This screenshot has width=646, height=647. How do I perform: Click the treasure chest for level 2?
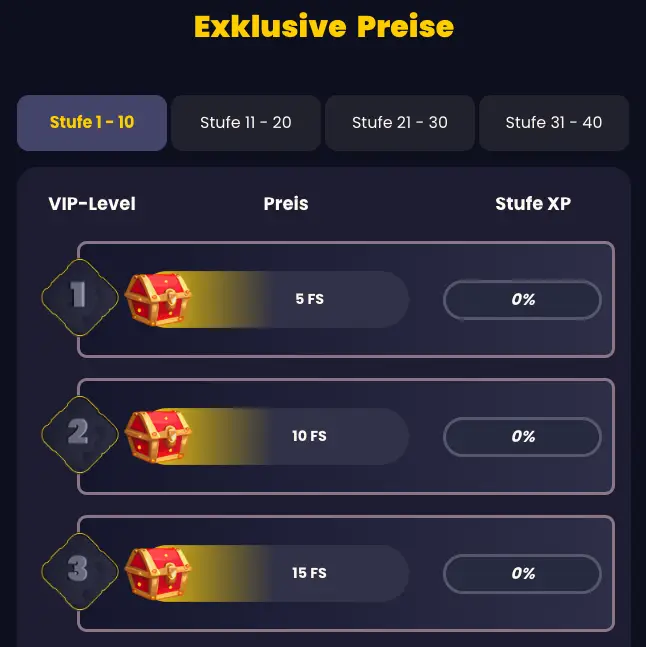tap(158, 436)
